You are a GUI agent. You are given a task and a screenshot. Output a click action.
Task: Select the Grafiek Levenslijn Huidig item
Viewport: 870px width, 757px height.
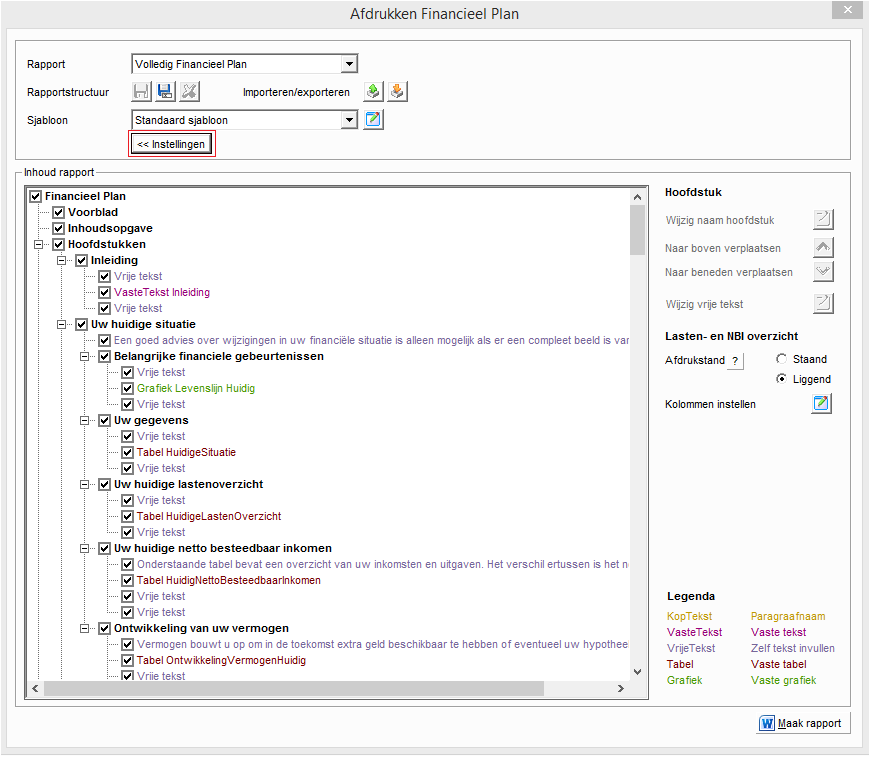[196, 388]
